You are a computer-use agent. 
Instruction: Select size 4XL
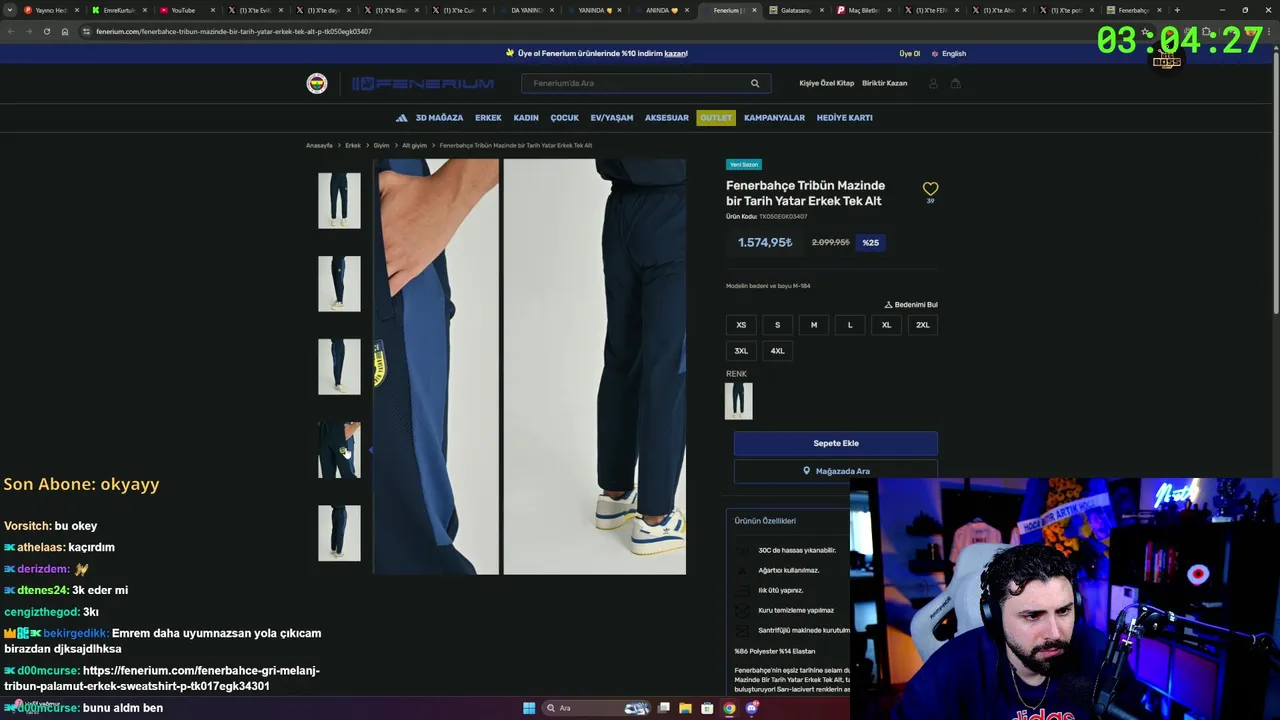click(x=777, y=351)
